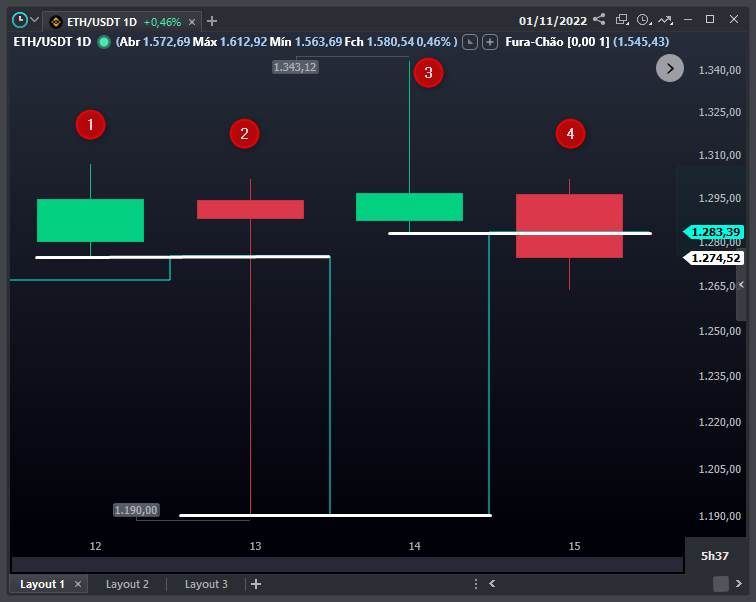
Task: Add a new chart tab with plus
Action: click(x=212, y=21)
